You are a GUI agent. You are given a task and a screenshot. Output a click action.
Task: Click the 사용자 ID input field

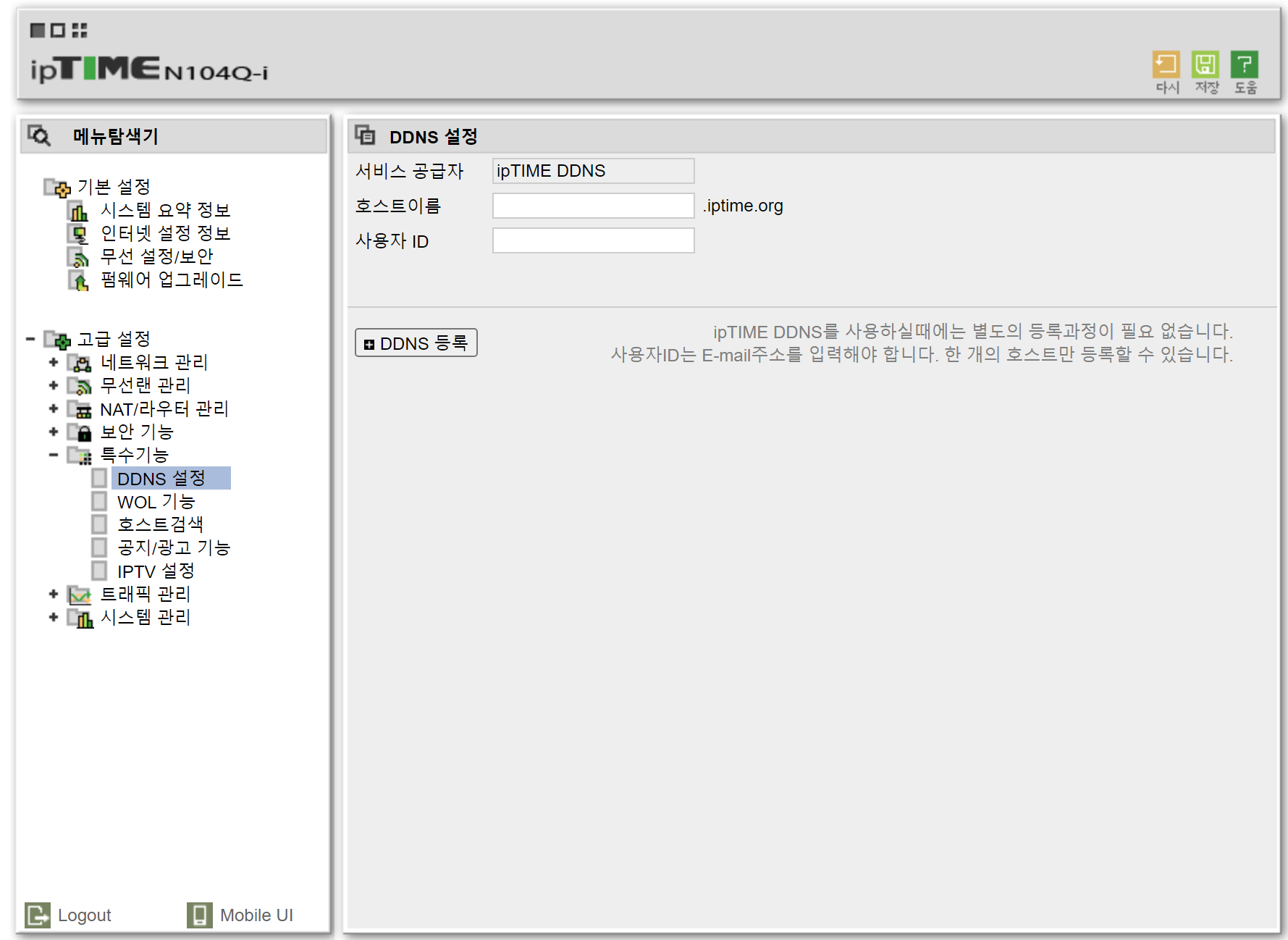(594, 240)
